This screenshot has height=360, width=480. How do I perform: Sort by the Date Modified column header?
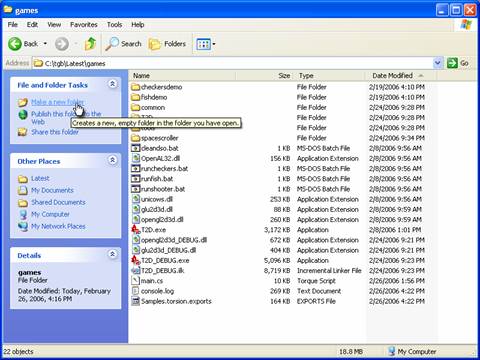point(400,76)
